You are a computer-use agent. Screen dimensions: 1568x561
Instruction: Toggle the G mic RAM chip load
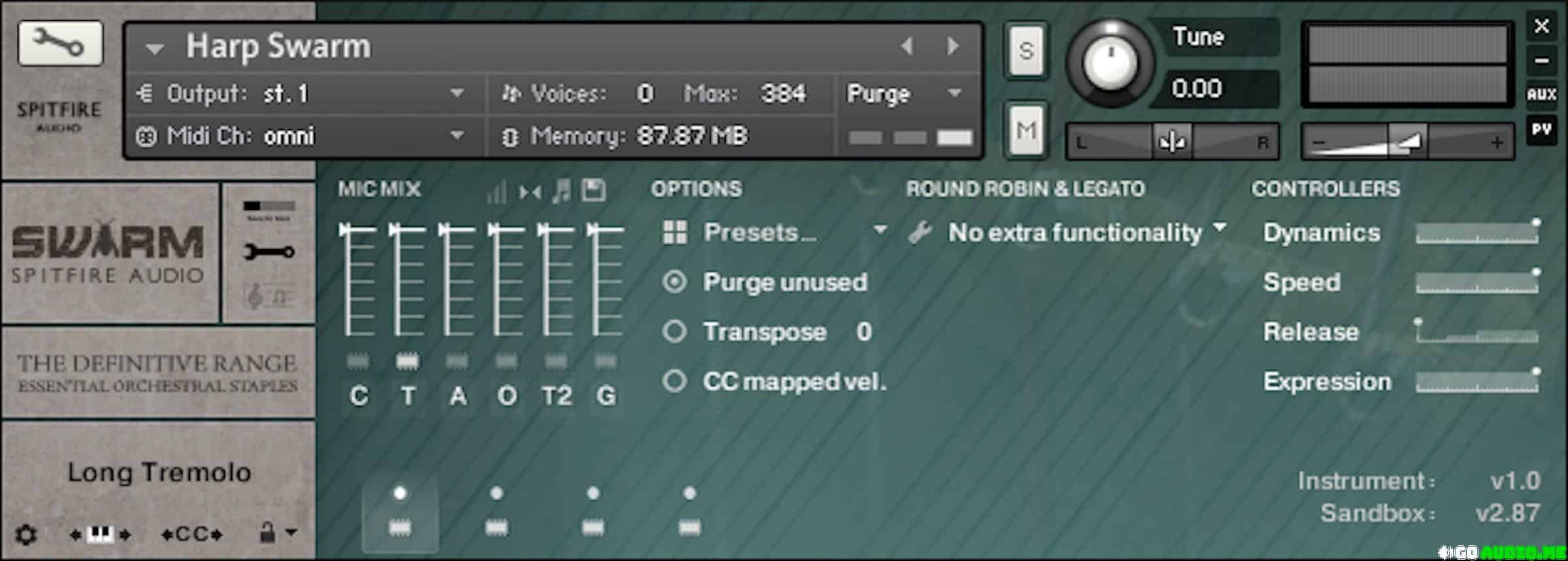click(x=606, y=361)
